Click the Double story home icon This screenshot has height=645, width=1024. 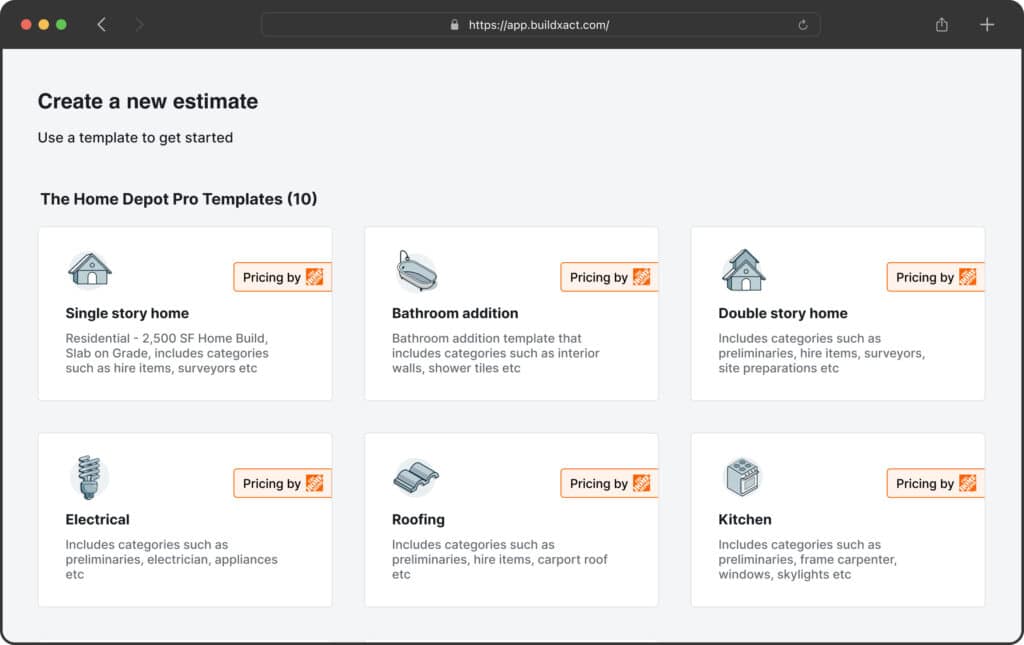tap(743, 270)
